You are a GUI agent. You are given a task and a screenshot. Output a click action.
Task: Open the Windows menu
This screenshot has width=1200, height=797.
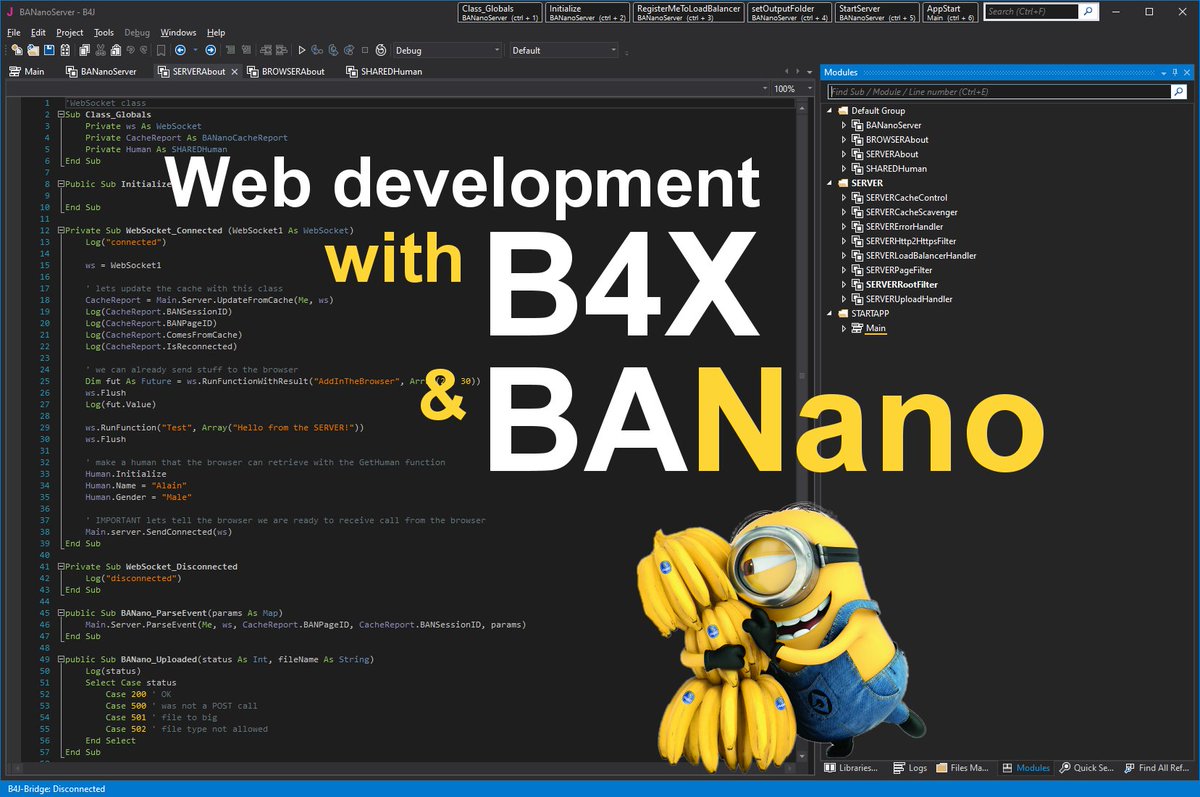[x=179, y=32]
